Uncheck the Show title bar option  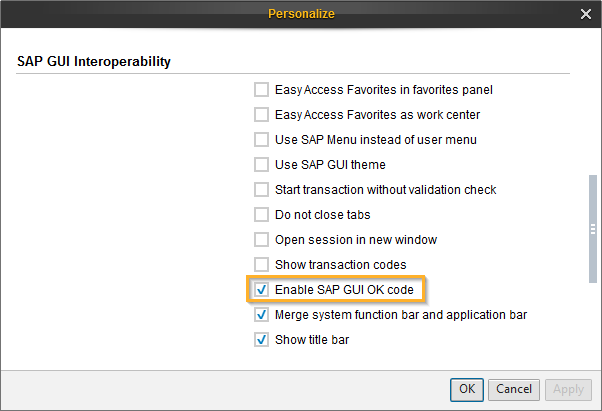[x=262, y=340]
